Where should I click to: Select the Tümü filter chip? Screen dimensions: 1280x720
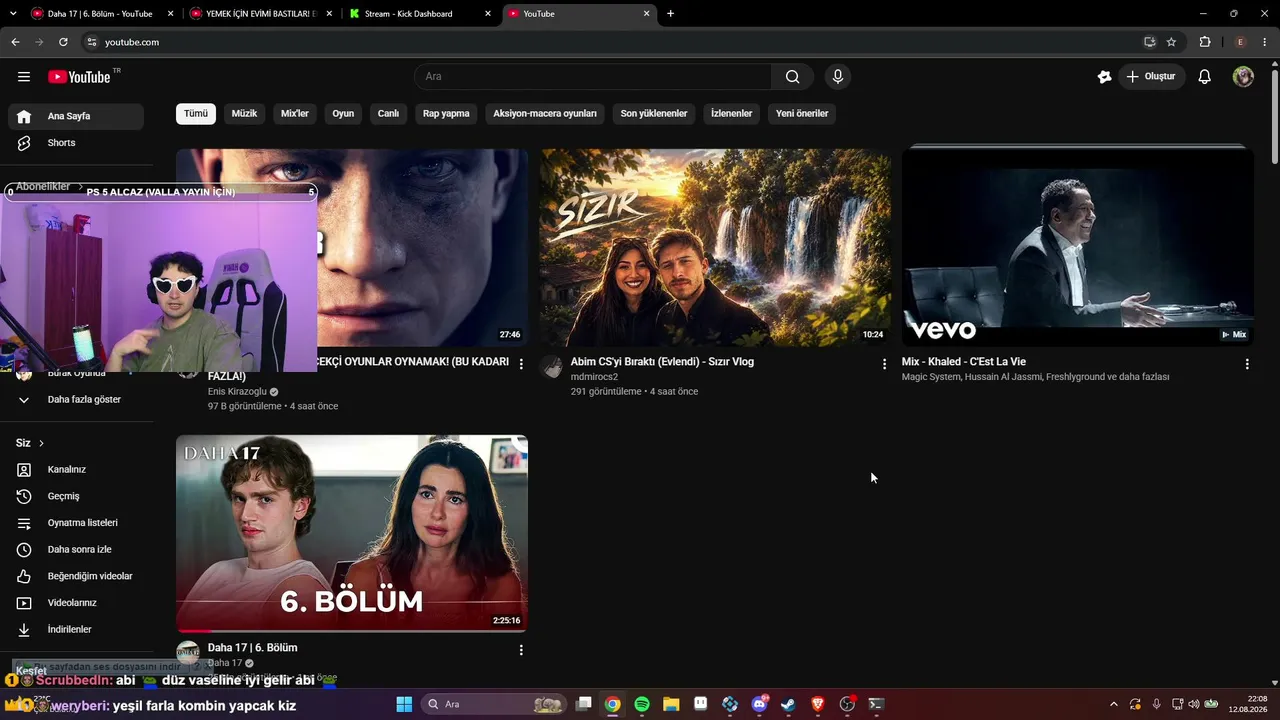pos(196,114)
